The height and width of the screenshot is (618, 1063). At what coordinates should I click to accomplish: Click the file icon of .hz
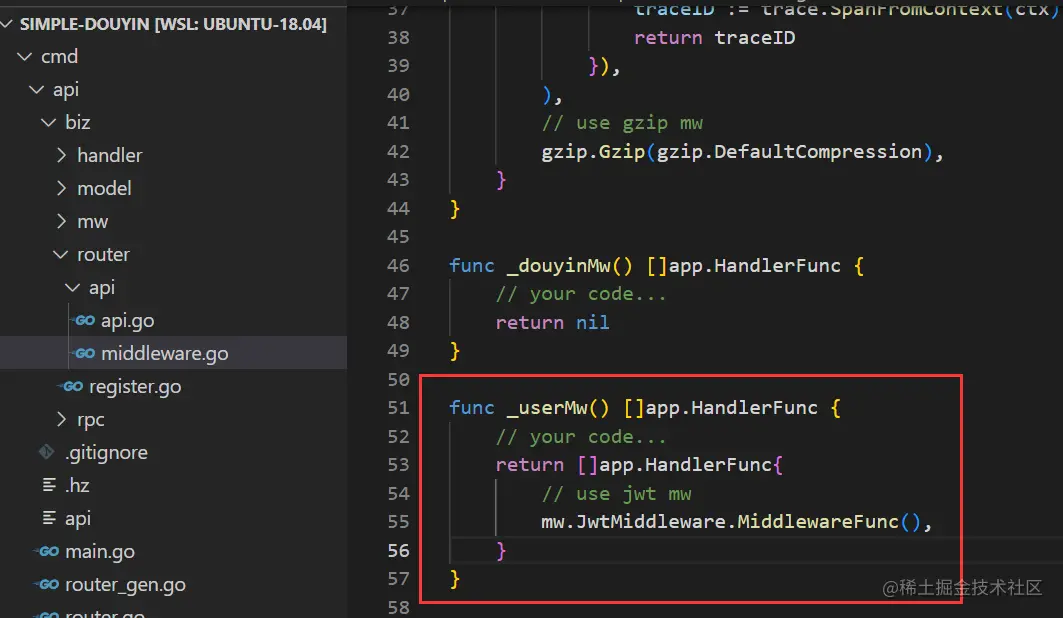tap(49, 485)
